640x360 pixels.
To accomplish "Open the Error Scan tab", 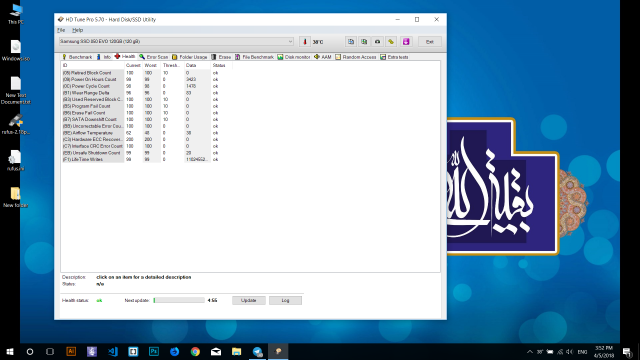I will click(153, 57).
